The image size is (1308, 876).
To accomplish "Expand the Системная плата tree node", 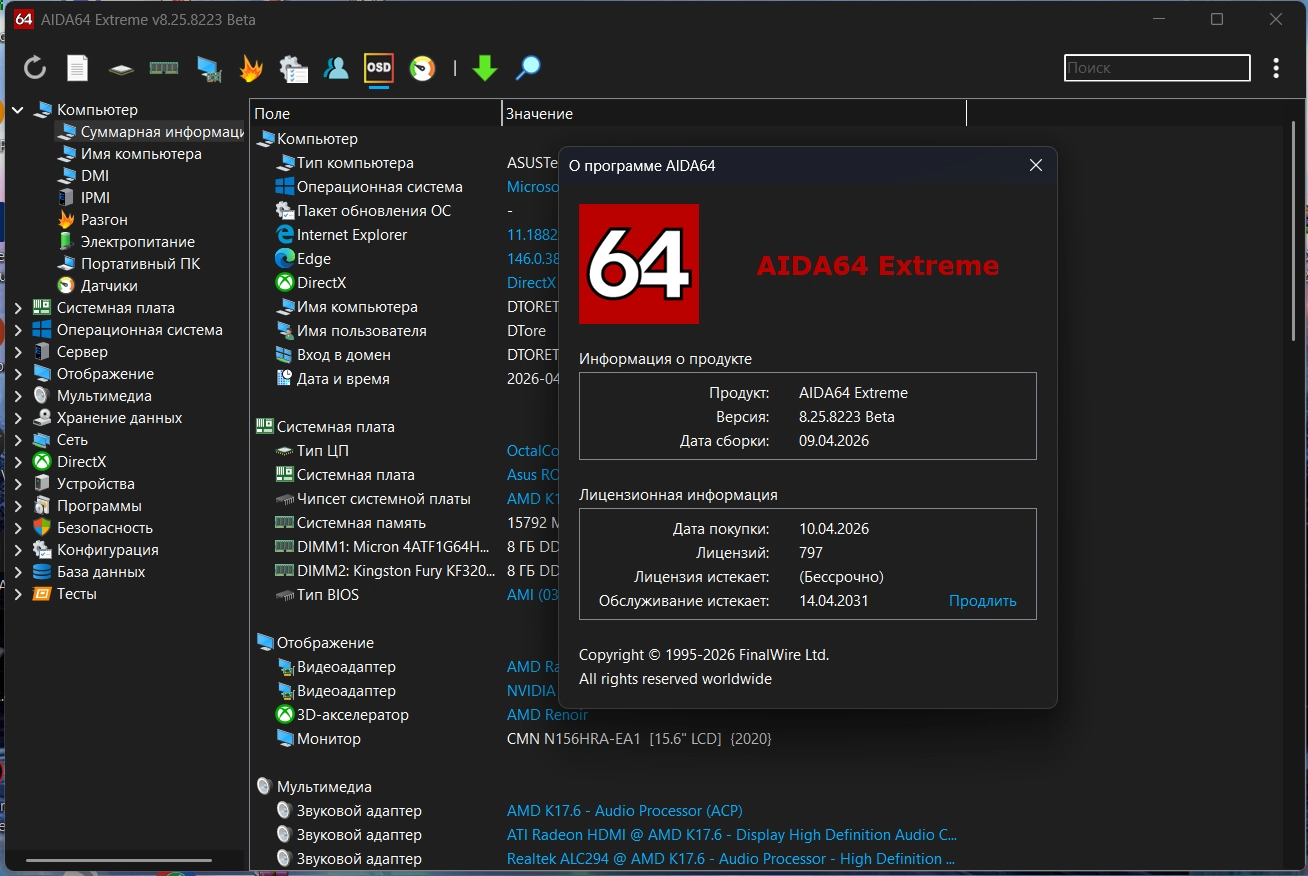I will 18,308.
